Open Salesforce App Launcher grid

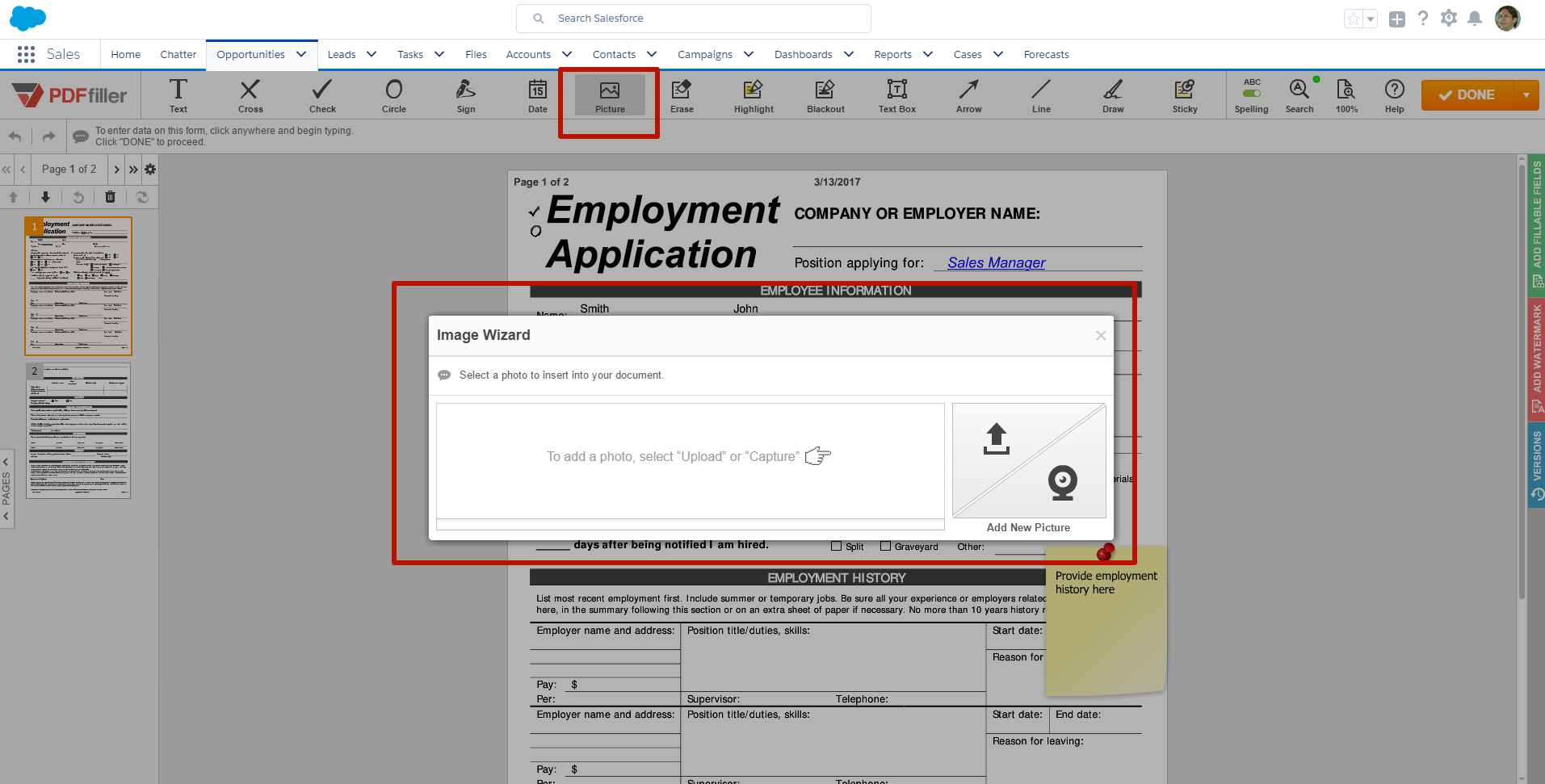click(26, 54)
